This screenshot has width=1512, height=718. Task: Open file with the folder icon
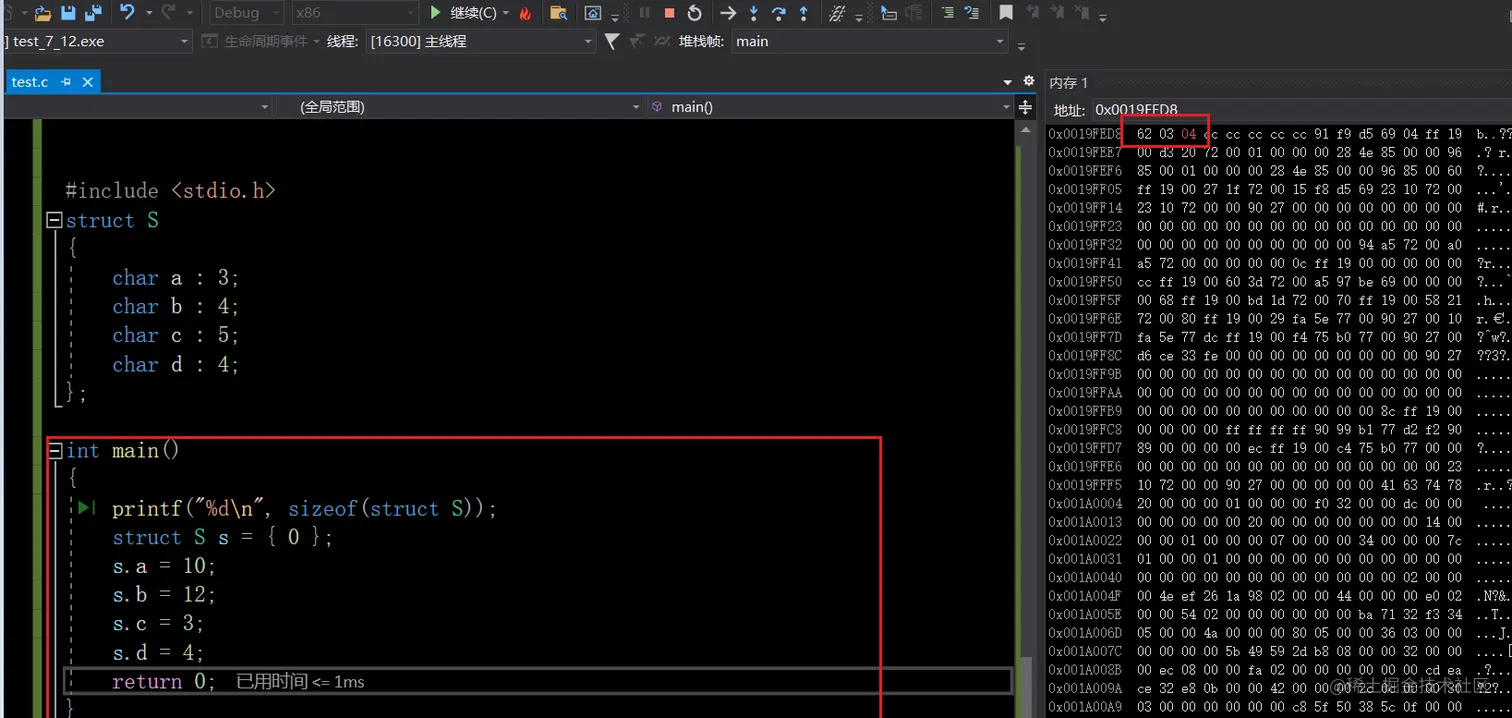pyautogui.click(x=42, y=13)
